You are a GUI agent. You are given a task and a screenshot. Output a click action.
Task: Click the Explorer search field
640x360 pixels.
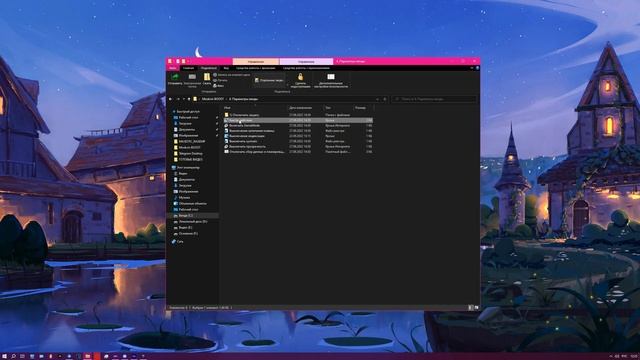click(x=434, y=99)
